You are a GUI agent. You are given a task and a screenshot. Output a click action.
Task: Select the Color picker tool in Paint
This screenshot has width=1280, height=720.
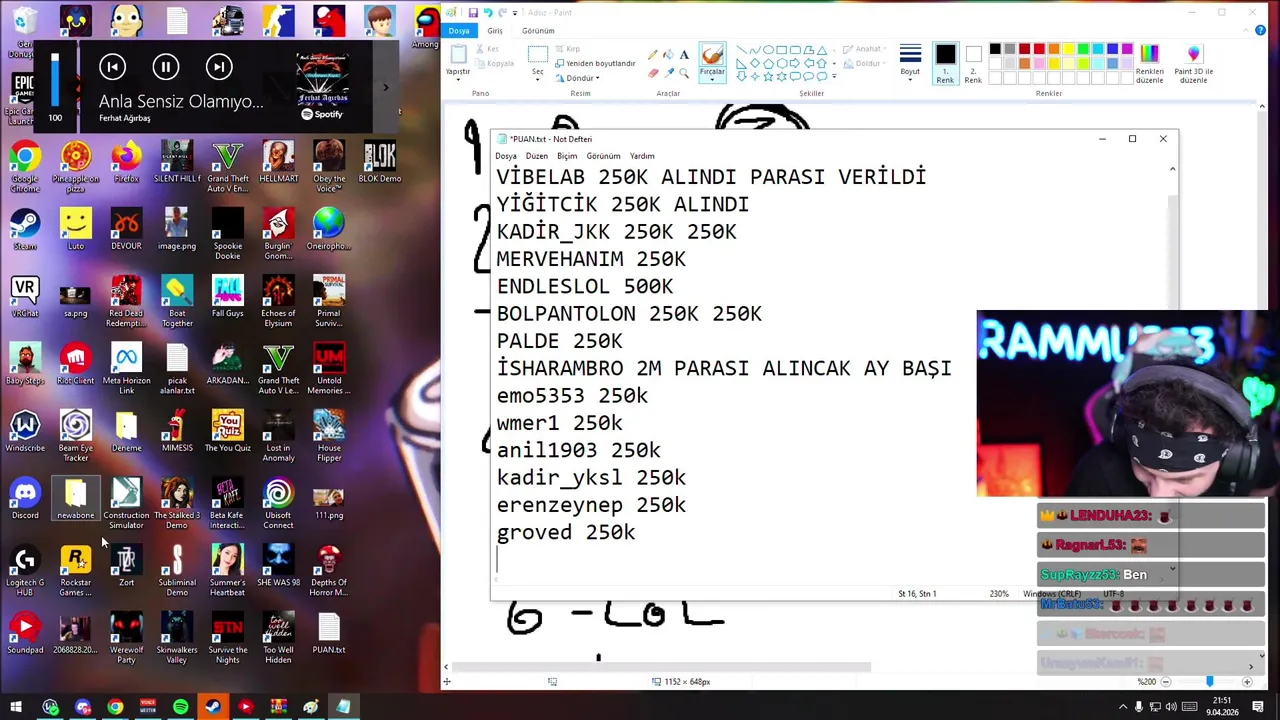668,72
